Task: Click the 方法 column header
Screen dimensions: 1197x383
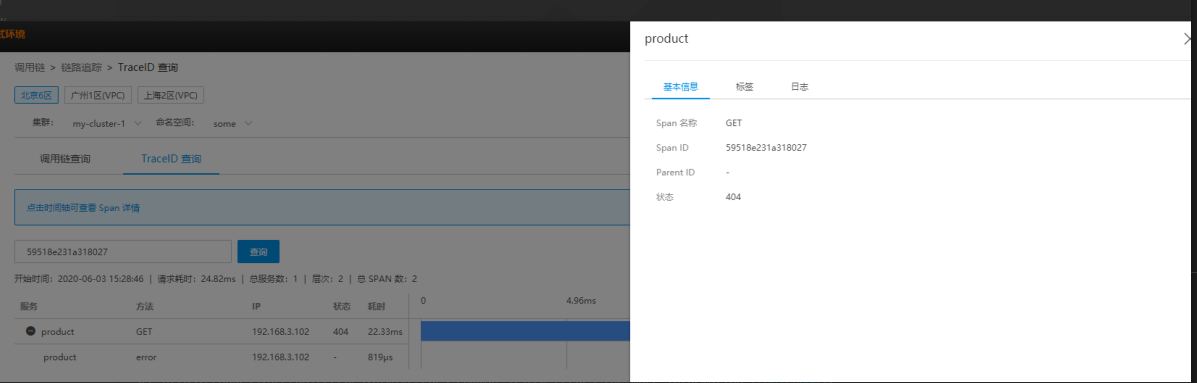Action: click(x=145, y=306)
